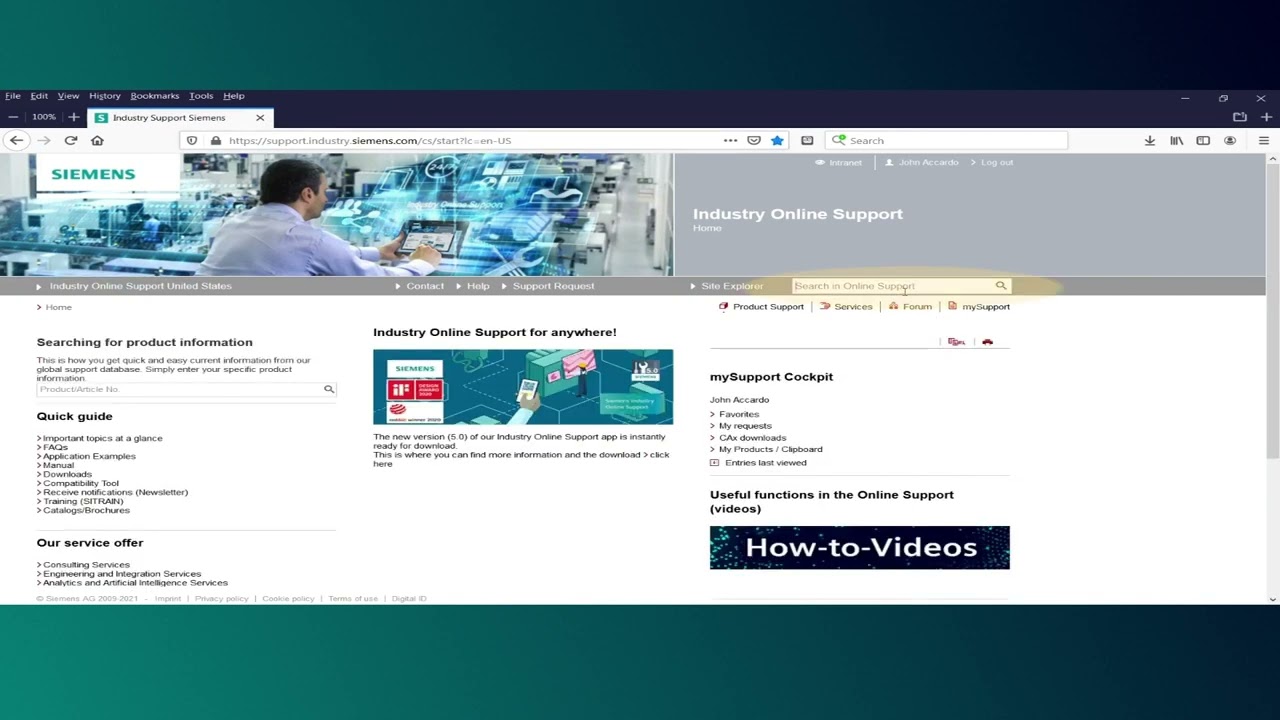This screenshot has width=1280, height=720.
Task: Expand Entries last viewed plus box
Action: (714, 463)
